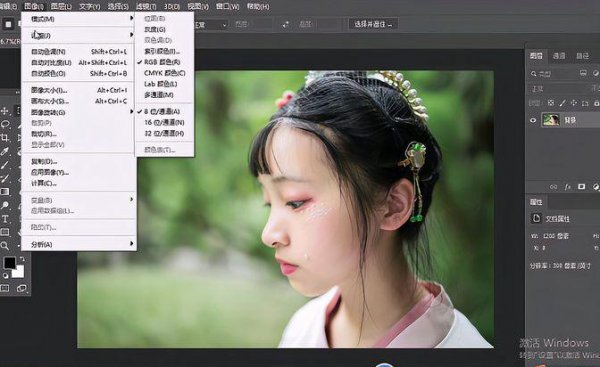Click the 1200 像素 width value

coord(556,236)
